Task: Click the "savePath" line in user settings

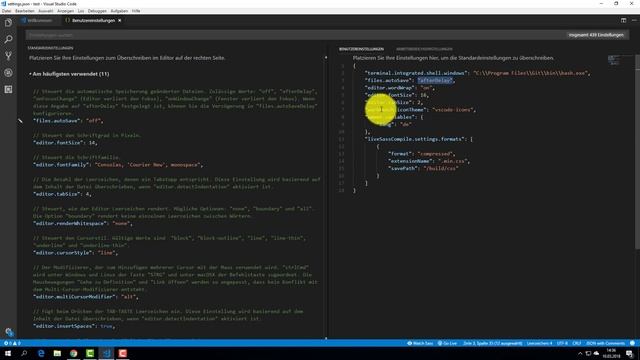Action: click(x=423, y=169)
